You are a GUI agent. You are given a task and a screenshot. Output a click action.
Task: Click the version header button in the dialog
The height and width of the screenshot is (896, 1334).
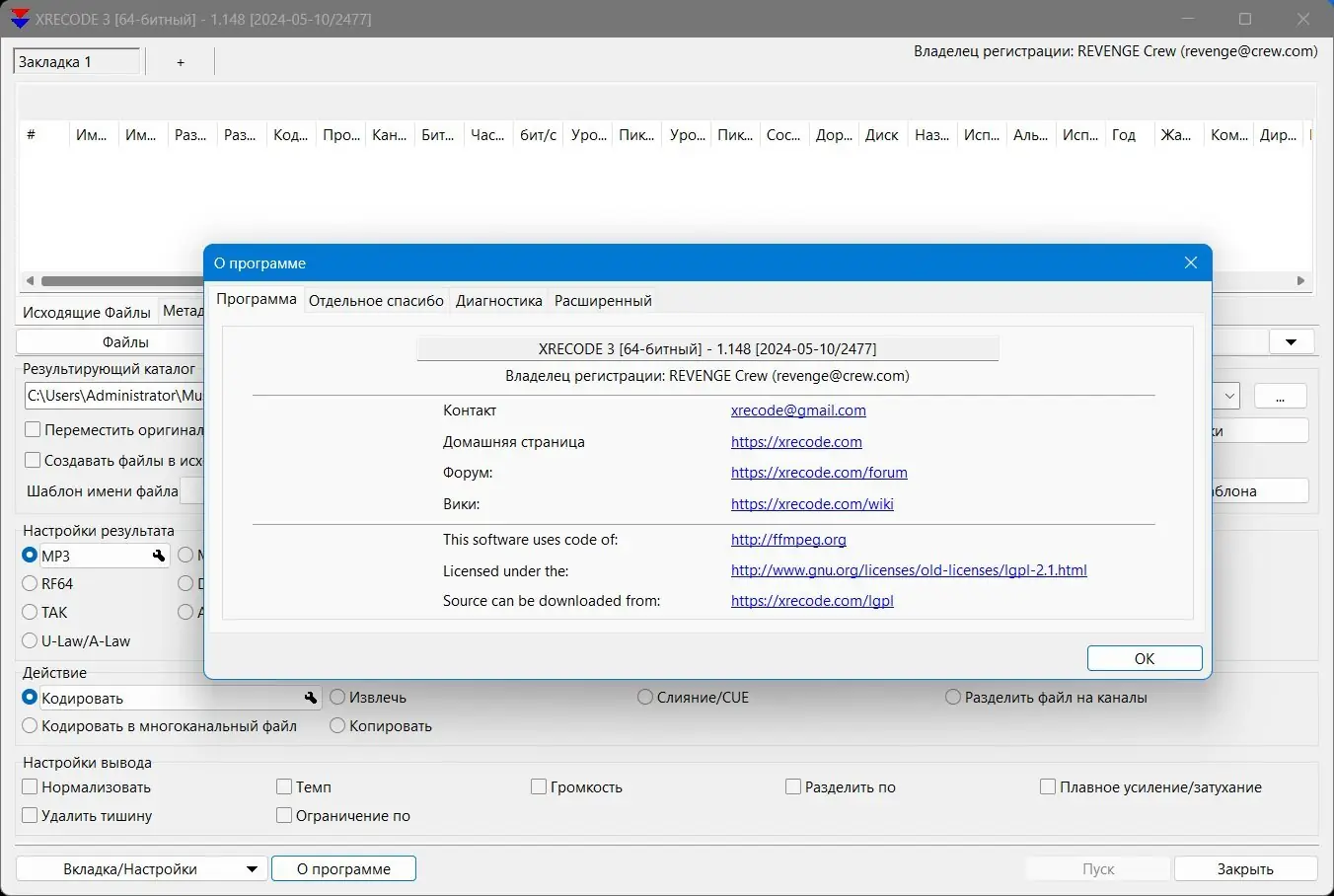pyautogui.click(x=707, y=348)
